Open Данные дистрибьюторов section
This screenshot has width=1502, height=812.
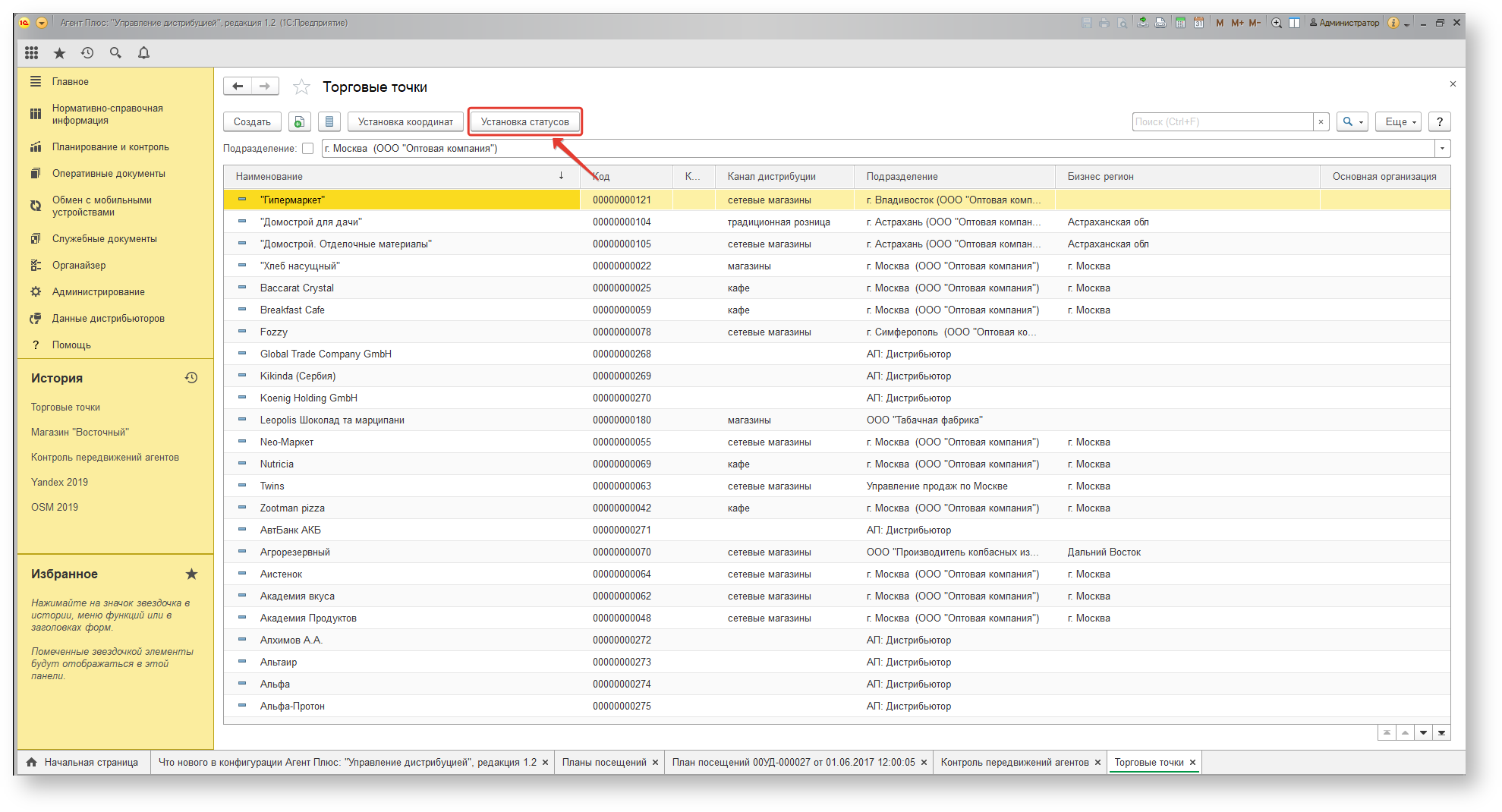coord(115,319)
